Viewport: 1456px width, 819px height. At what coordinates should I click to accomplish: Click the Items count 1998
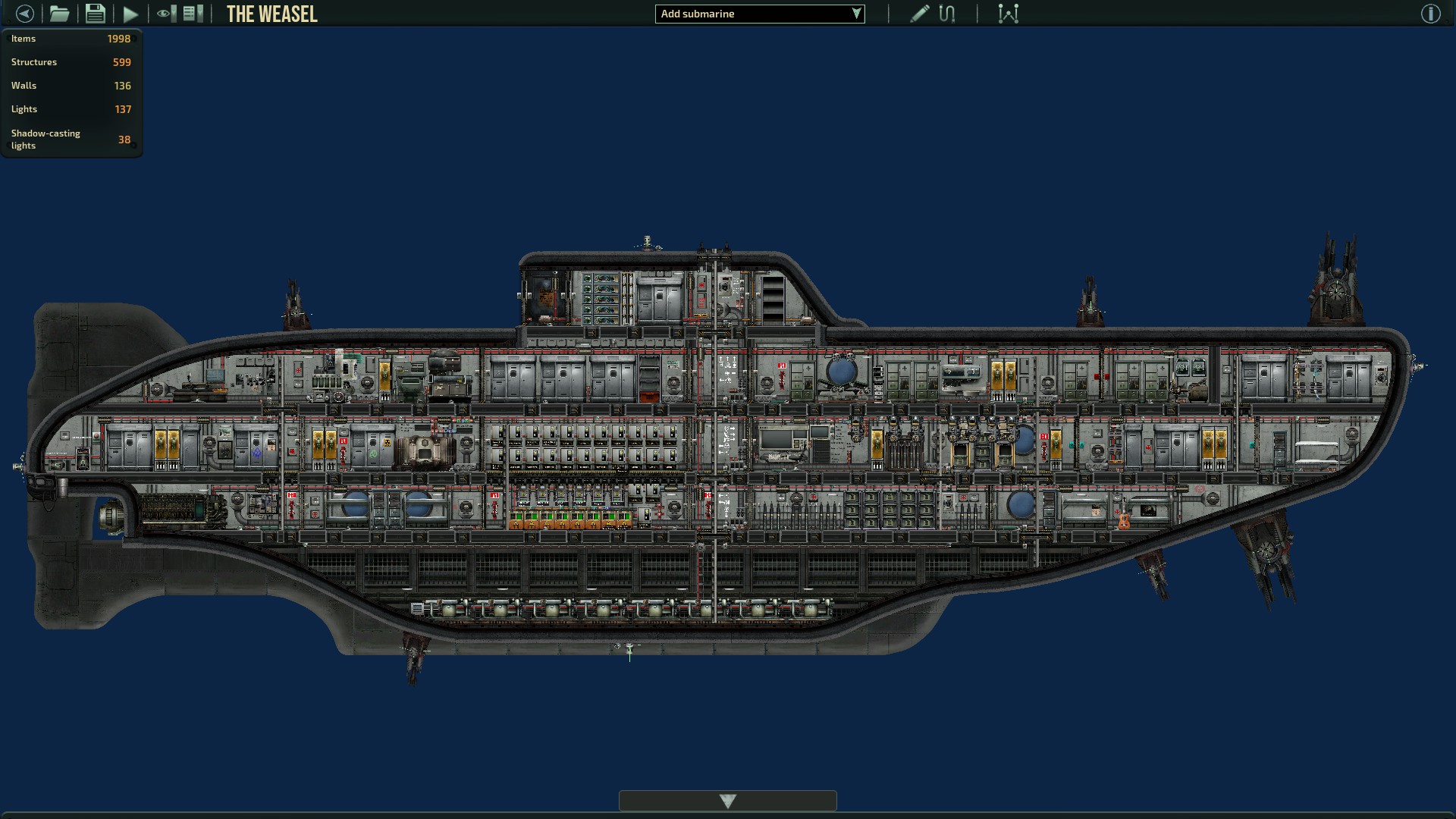(x=118, y=39)
